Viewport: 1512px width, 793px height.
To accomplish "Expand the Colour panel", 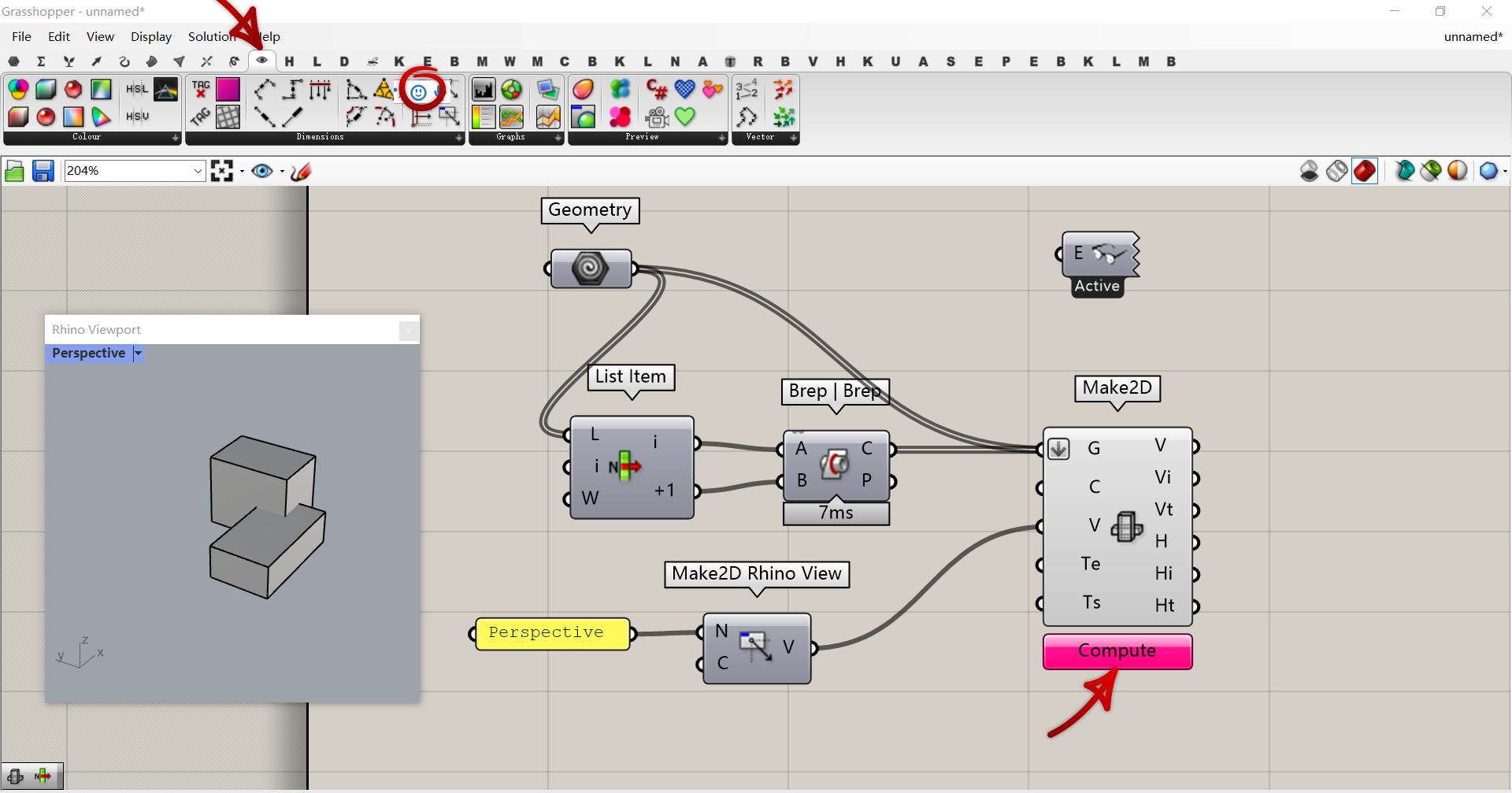I will coord(176,138).
